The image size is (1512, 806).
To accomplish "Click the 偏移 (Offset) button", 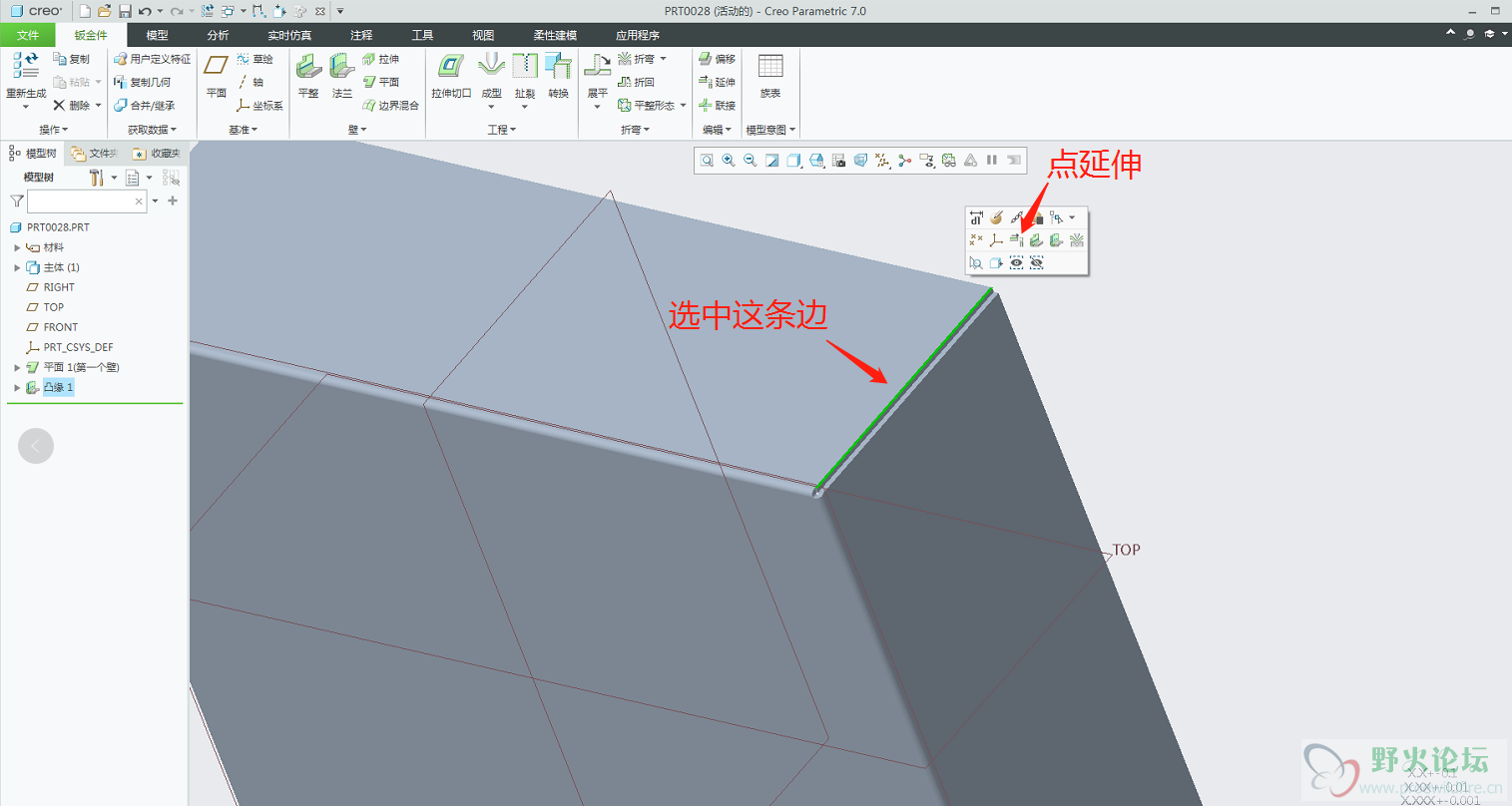I will (x=717, y=59).
